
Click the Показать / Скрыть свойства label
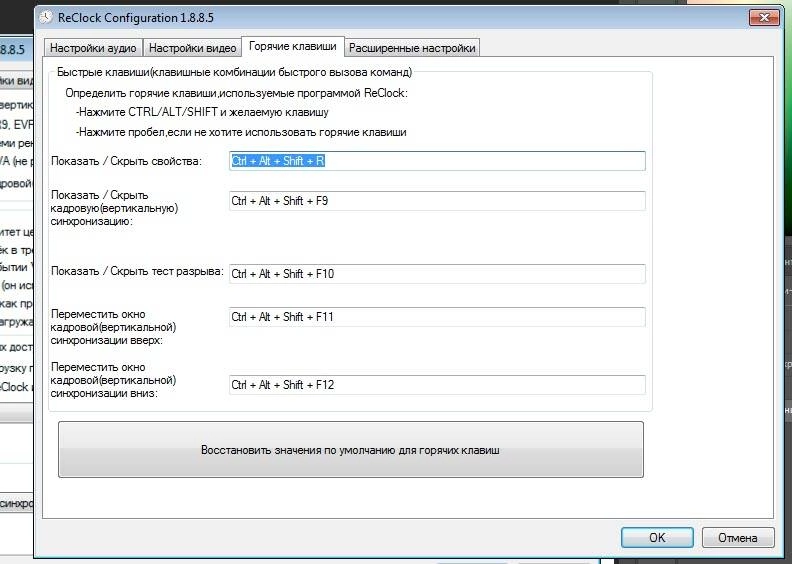point(126,161)
